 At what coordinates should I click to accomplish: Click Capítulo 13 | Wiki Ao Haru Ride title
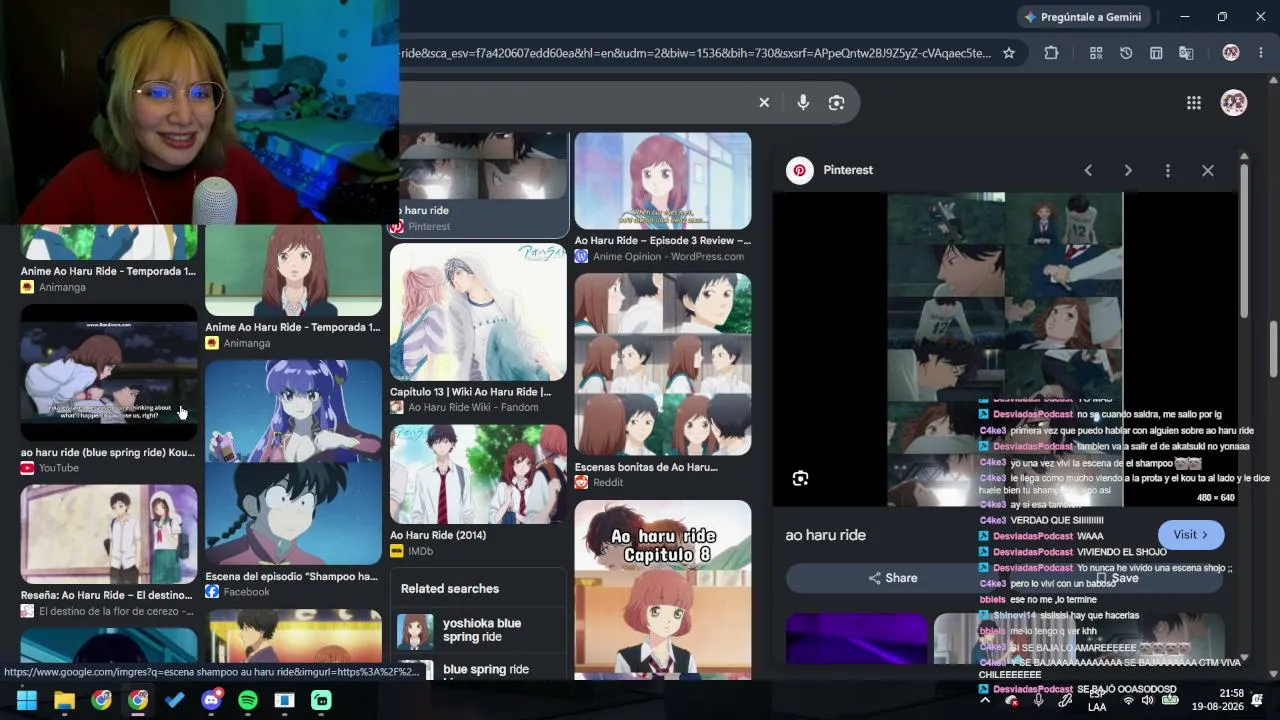(x=471, y=392)
